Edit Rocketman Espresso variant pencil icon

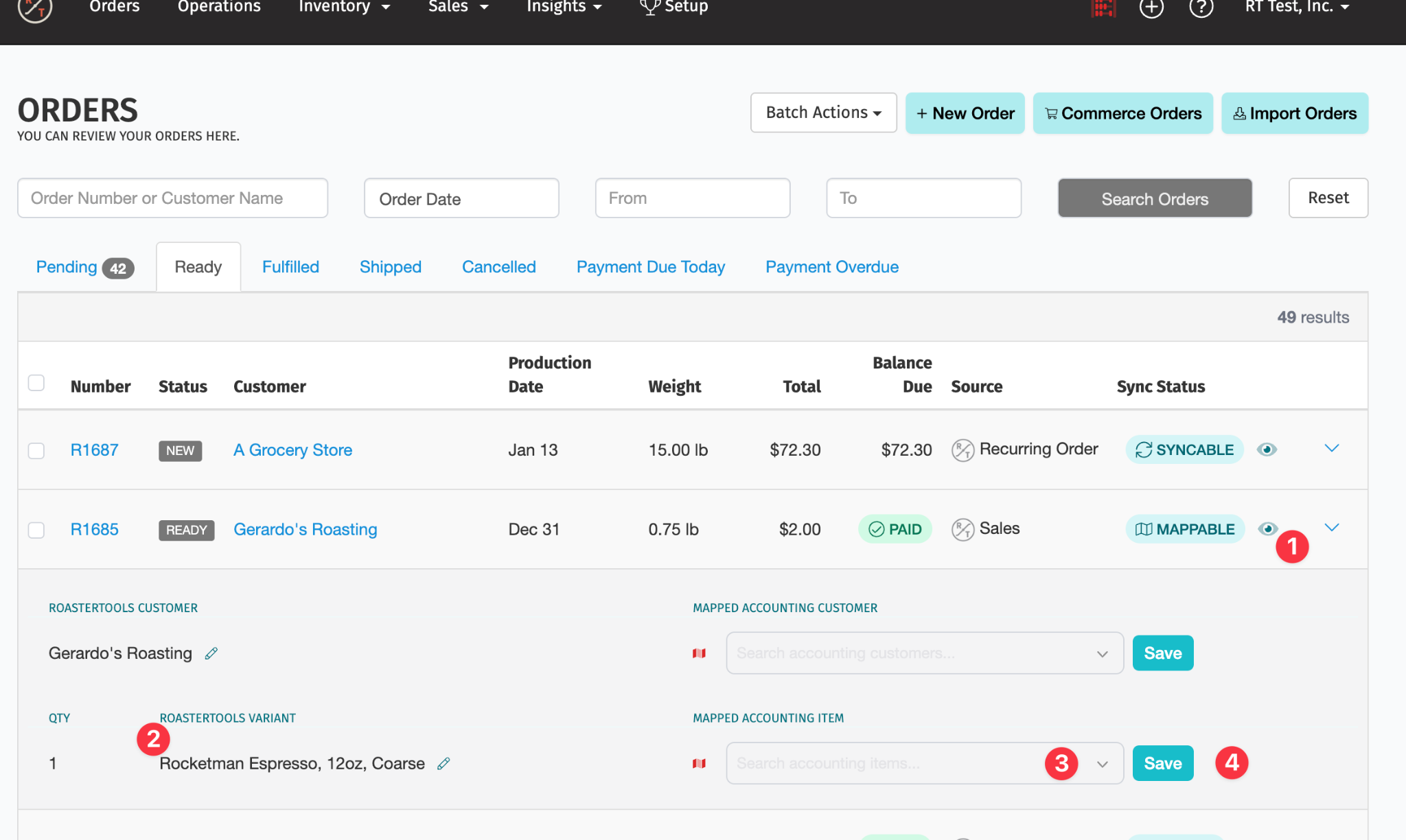pos(444,763)
